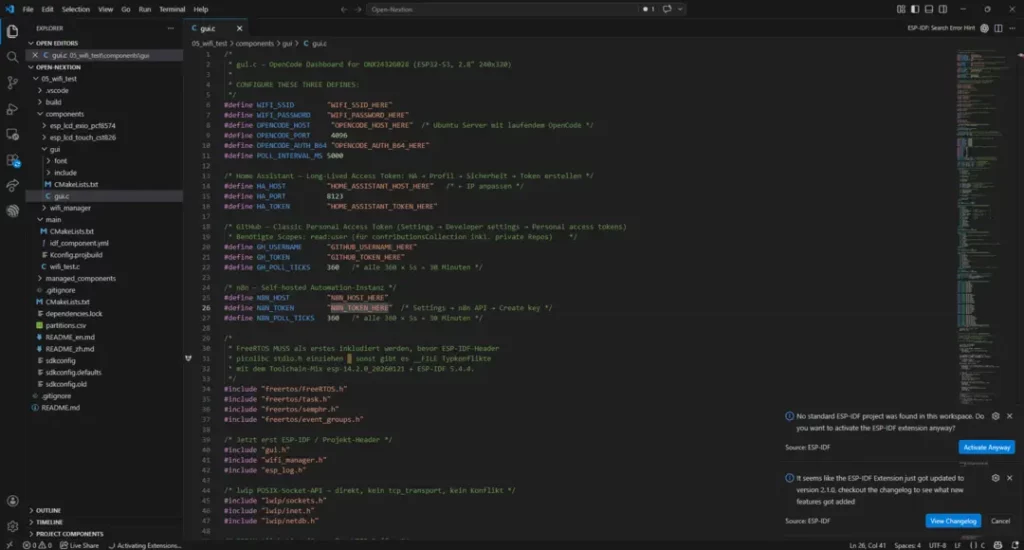Open the errors and warnings indicator in the status bar
This screenshot has height=550, width=1024.
coord(37,545)
